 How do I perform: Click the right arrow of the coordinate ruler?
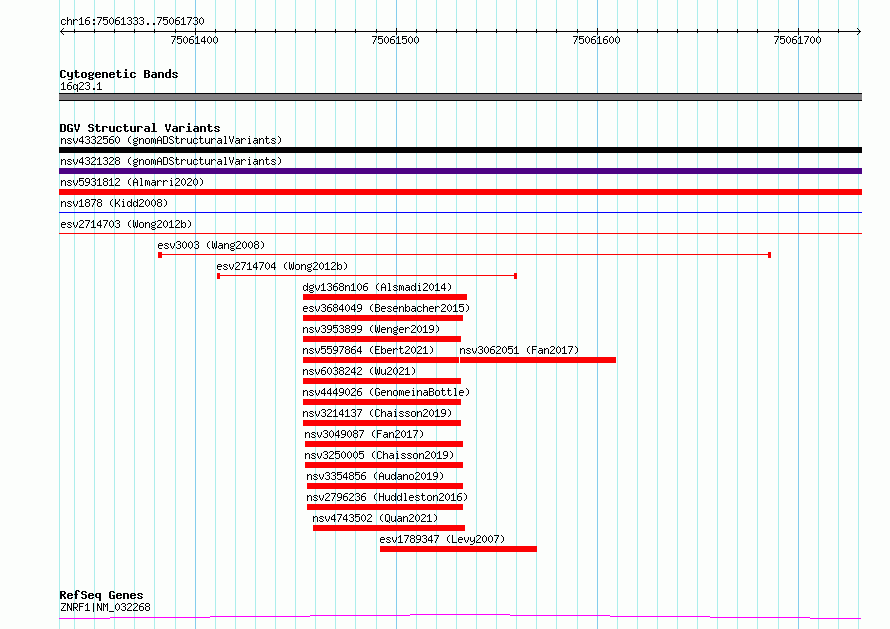click(859, 32)
